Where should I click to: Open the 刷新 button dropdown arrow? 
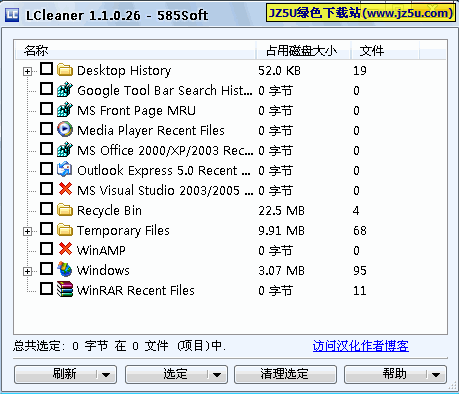pos(106,375)
